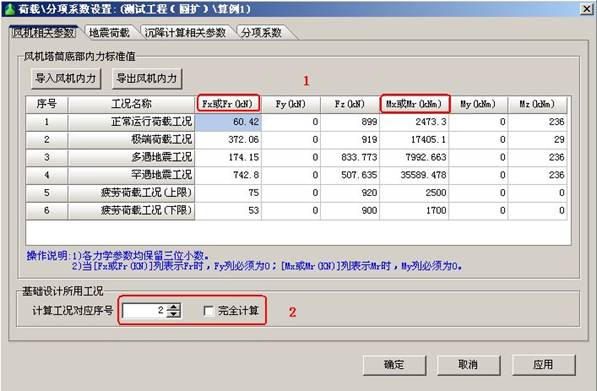
Task: Click Fz cell with value 507.635
Action: pyautogui.click(x=350, y=175)
